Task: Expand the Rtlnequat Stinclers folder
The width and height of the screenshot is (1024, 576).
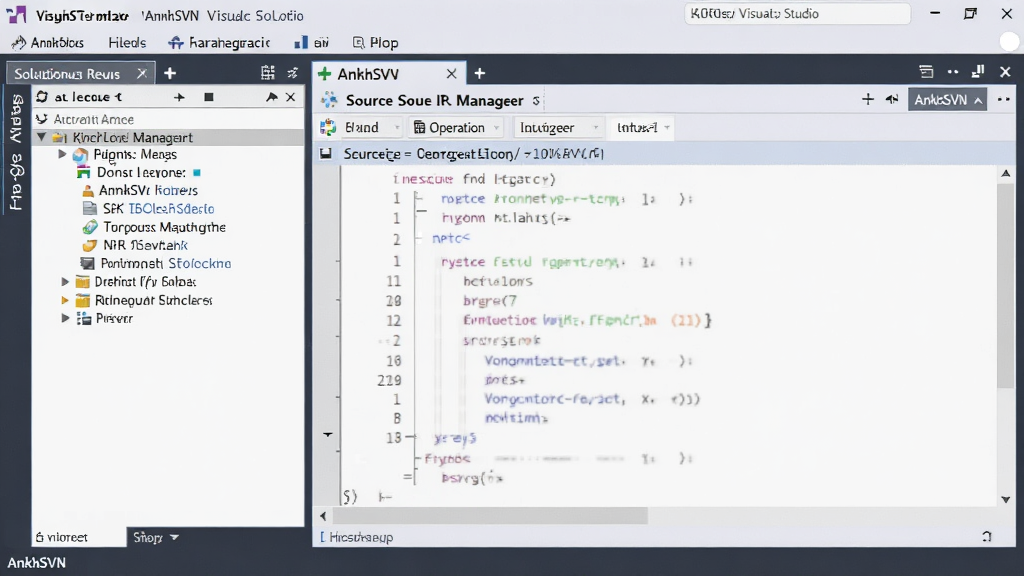Action: 65,300
